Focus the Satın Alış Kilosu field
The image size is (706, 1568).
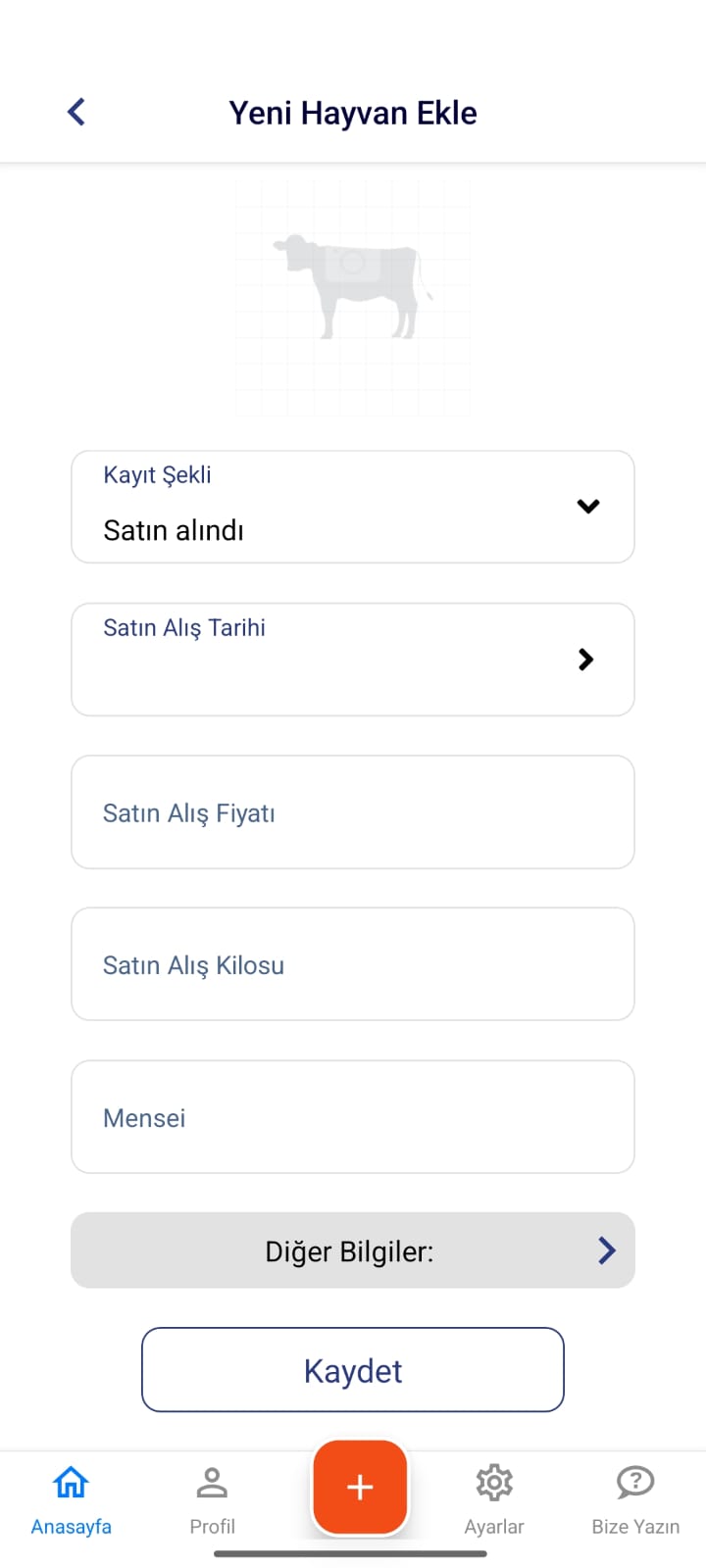[x=353, y=964]
